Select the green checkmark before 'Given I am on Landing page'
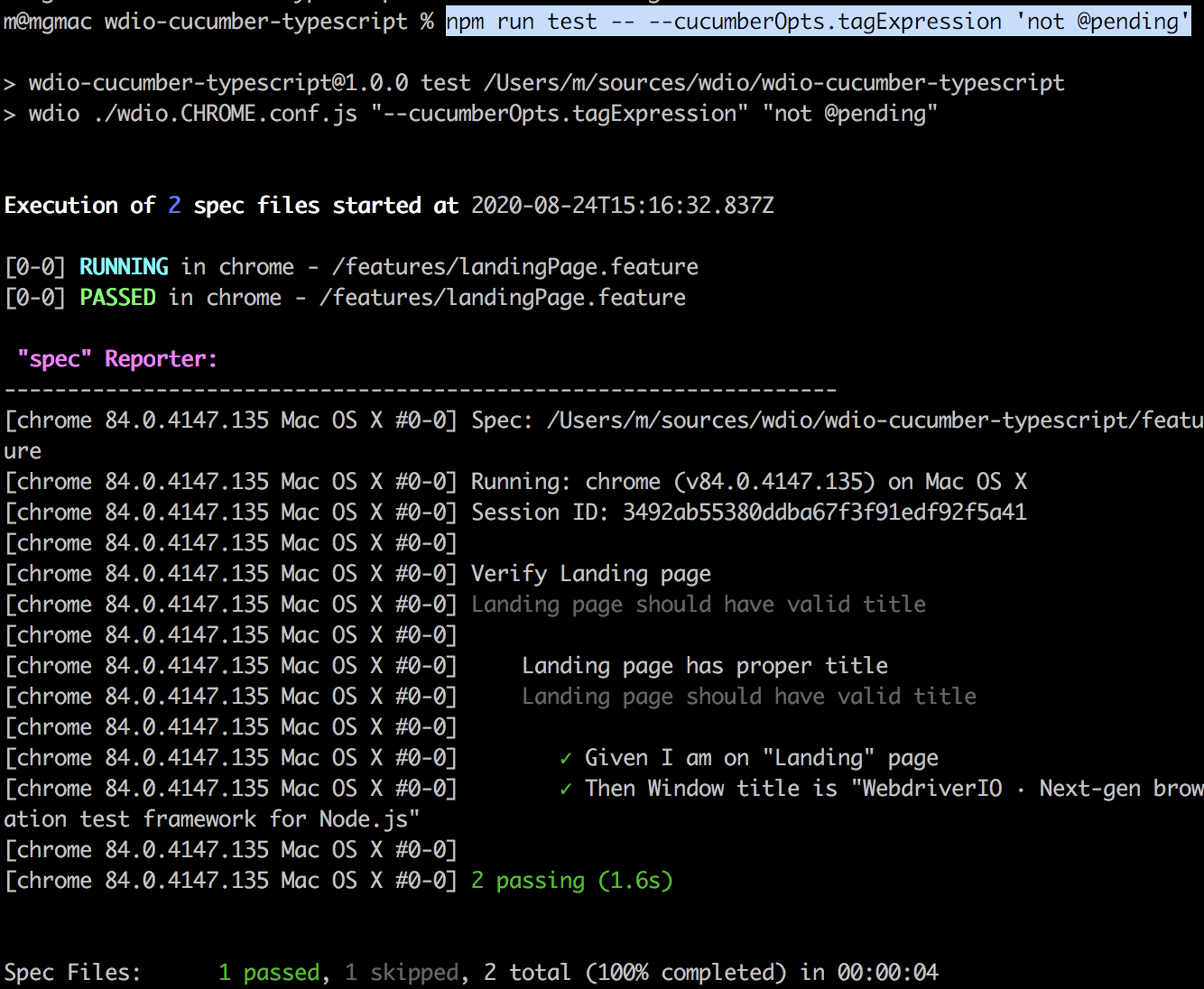1204x989 pixels. 565,757
